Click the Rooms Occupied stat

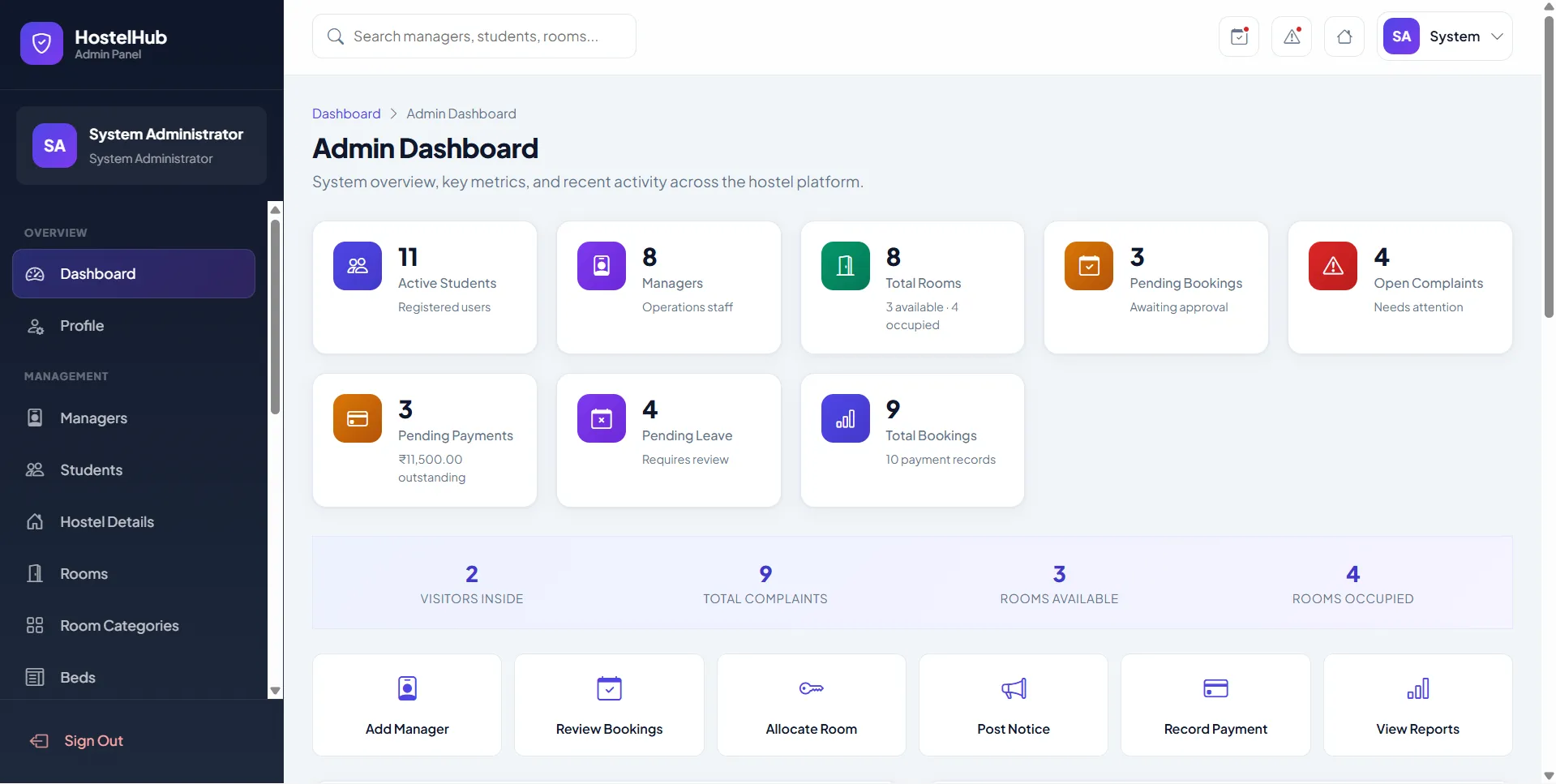(x=1352, y=585)
